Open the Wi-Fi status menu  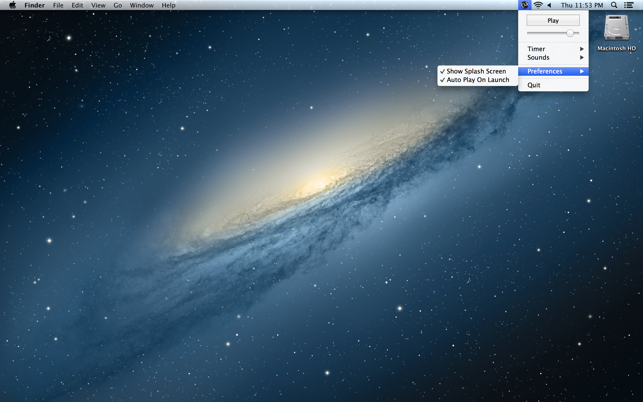[x=538, y=5]
